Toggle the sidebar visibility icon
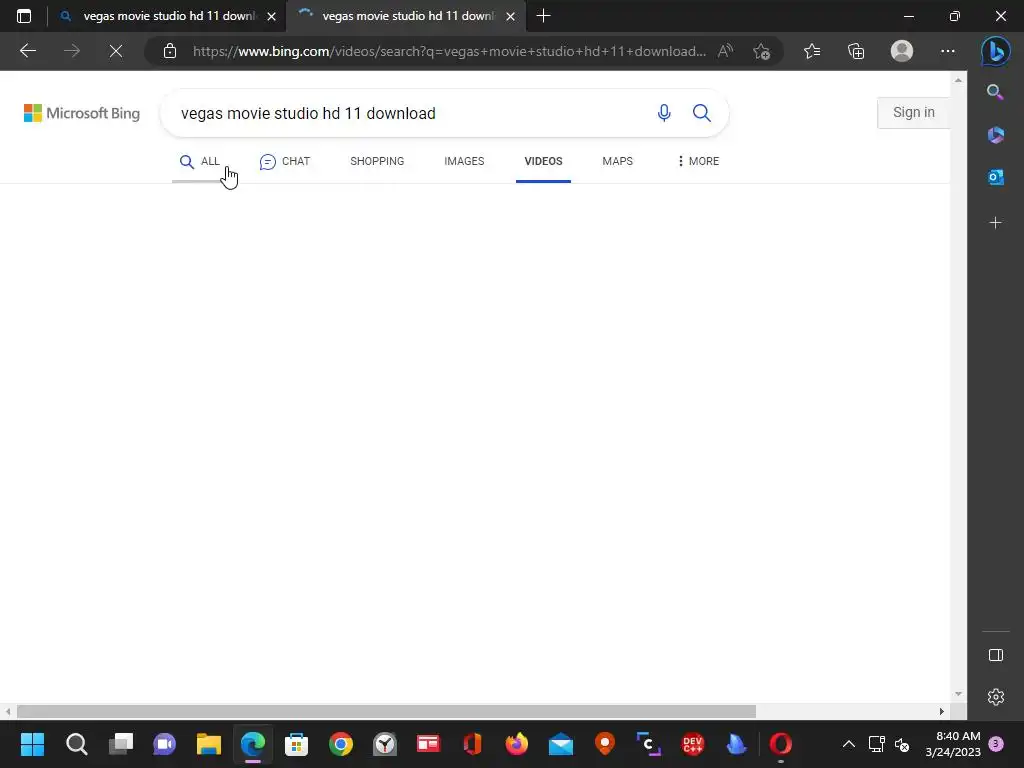The image size is (1024, 768). [x=995, y=655]
